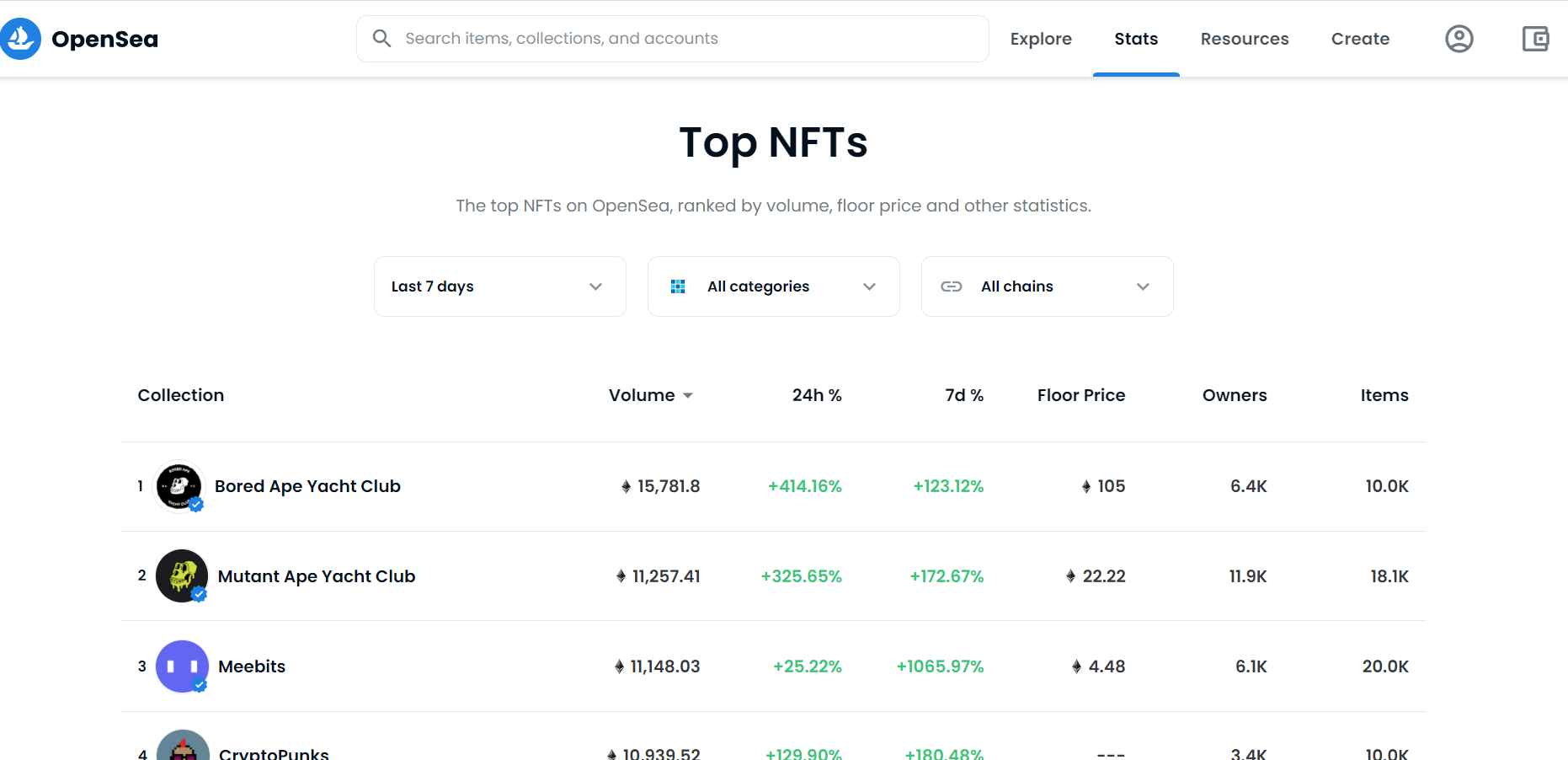The height and width of the screenshot is (760, 1568).
Task: Open Mutant Ape Yacht Club avatar
Action: coord(182,575)
